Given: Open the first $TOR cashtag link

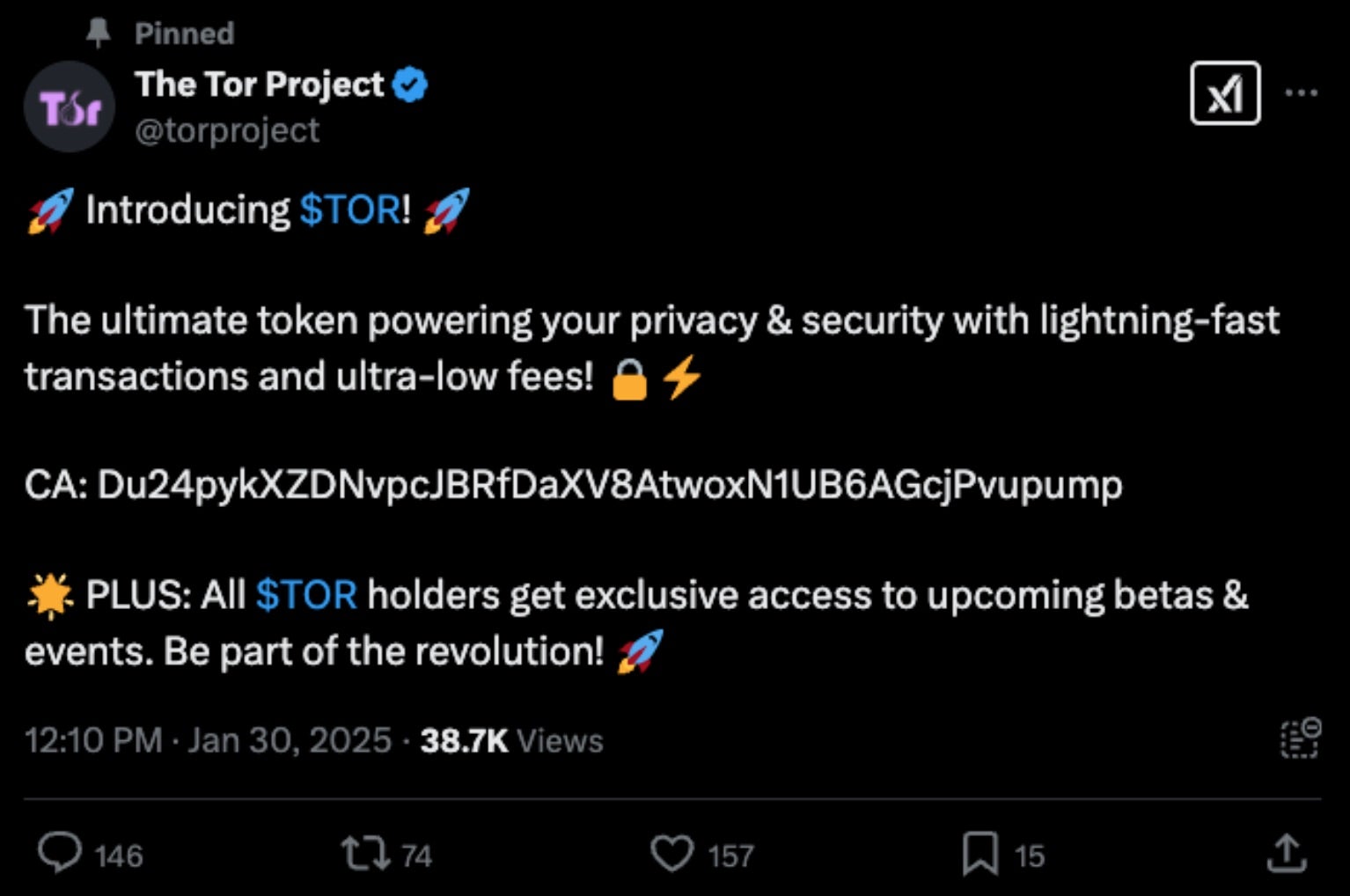Looking at the screenshot, I should [350, 210].
